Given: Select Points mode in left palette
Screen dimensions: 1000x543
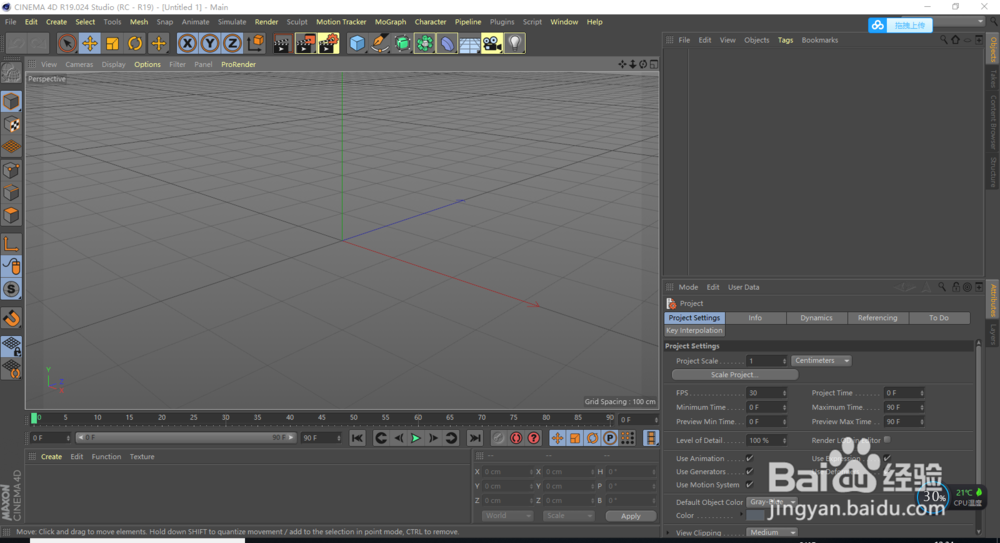Looking at the screenshot, I should pyautogui.click(x=11, y=170).
